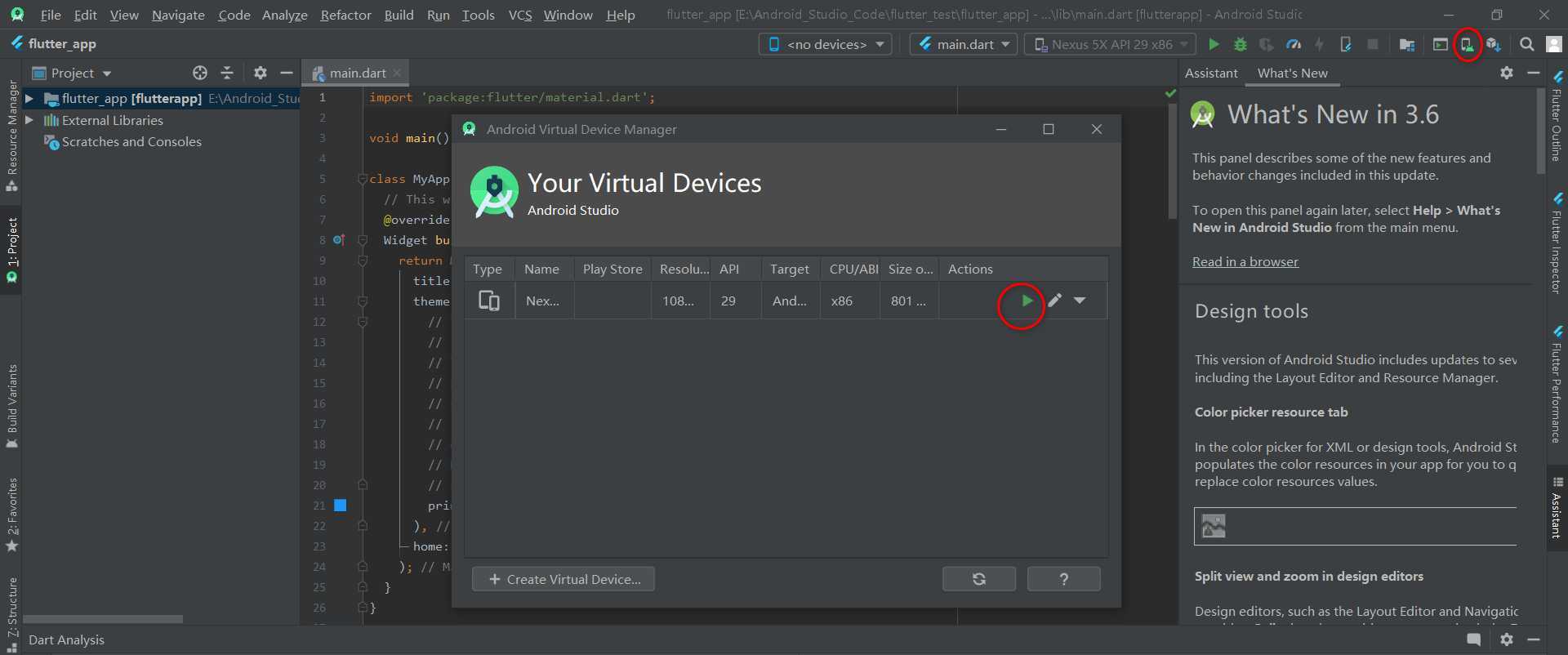Click the image thumbnail in What's New panel
Screen dimensions: 1568x655
tap(1214, 526)
